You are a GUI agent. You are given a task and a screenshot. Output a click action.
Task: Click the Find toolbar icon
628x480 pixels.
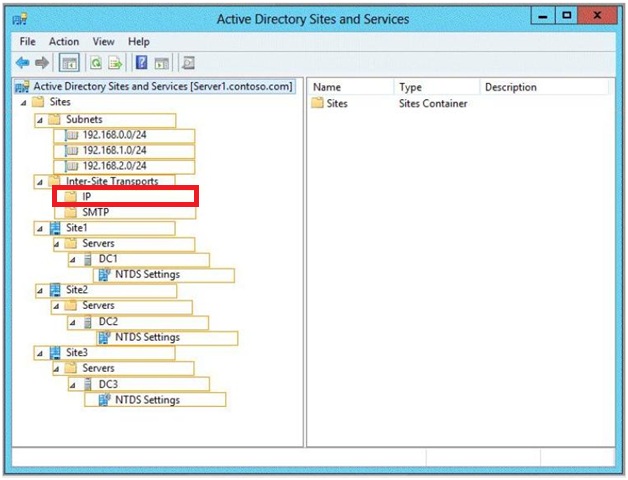(188, 63)
